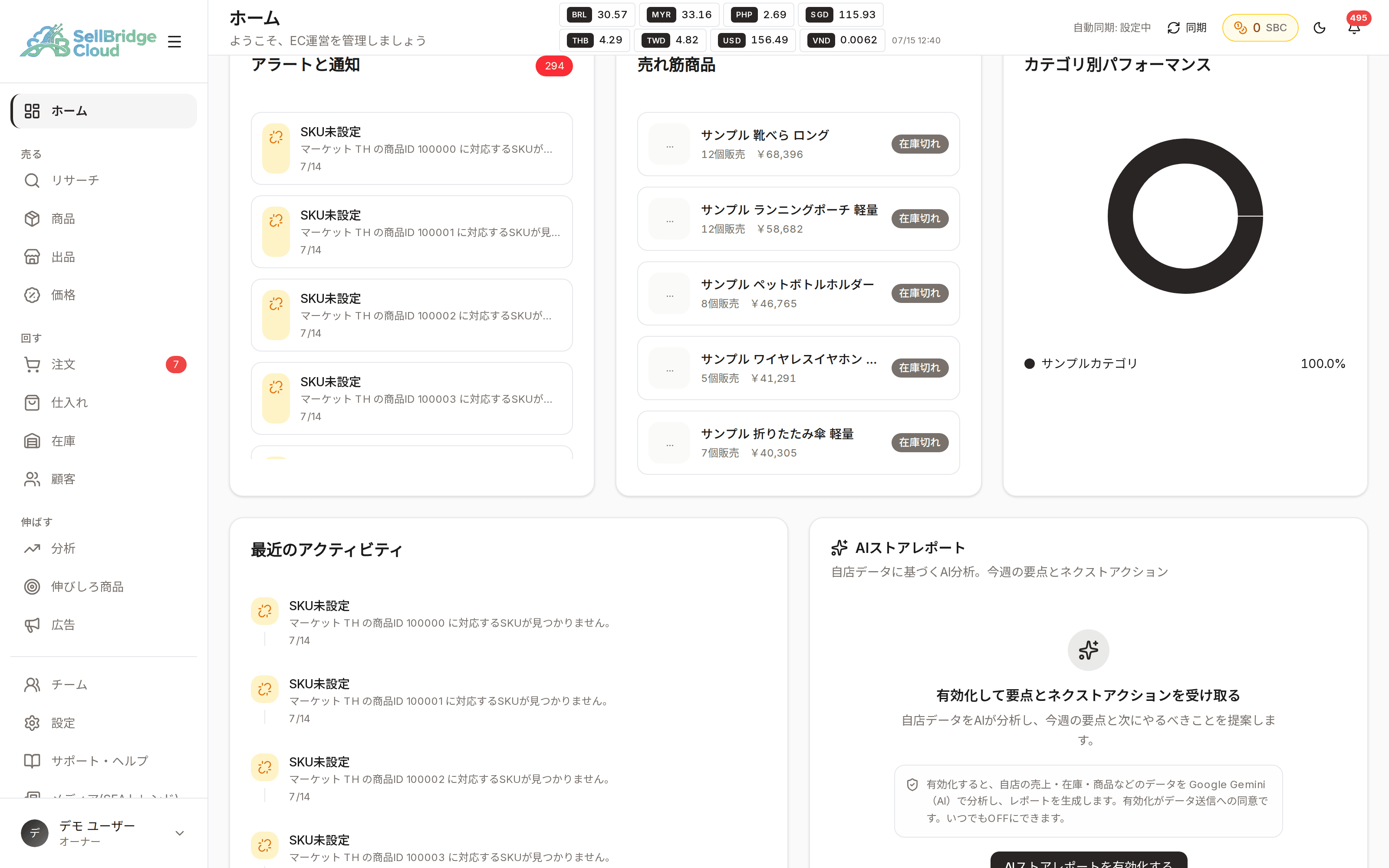Click AIストアレポートを有効化する button
Image resolution: width=1389 pixels, height=868 pixels.
1088,861
